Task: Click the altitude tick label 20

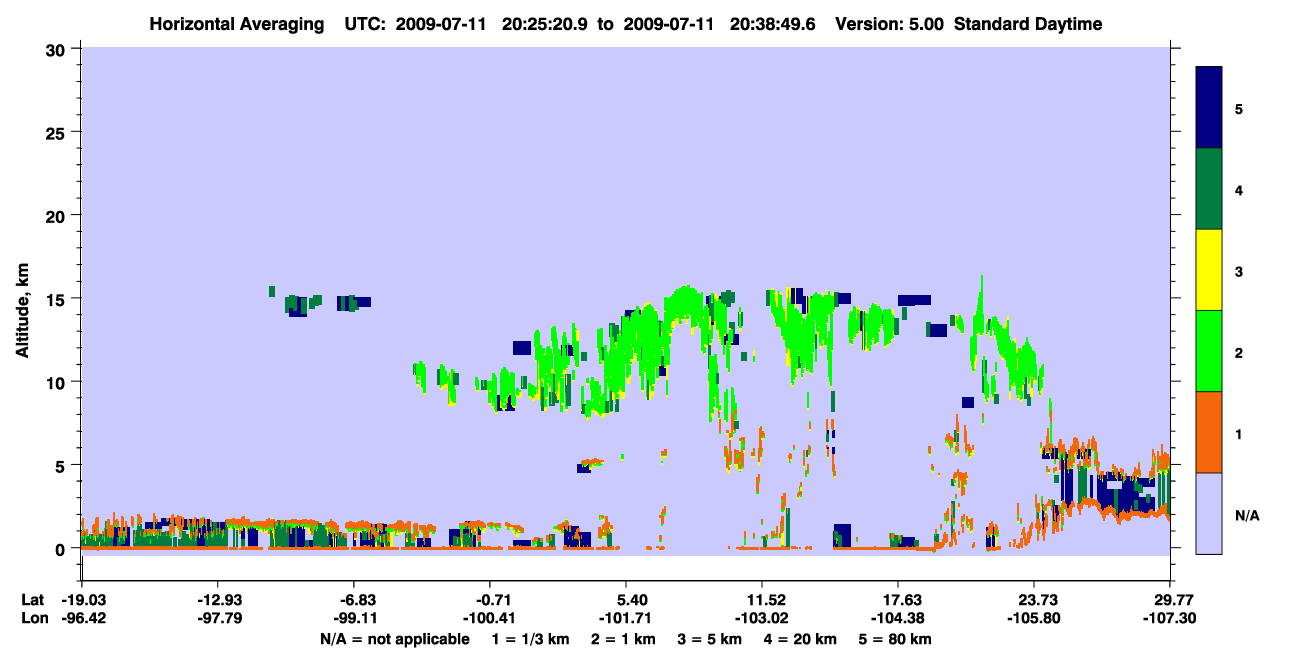Action: click(x=58, y=215)
